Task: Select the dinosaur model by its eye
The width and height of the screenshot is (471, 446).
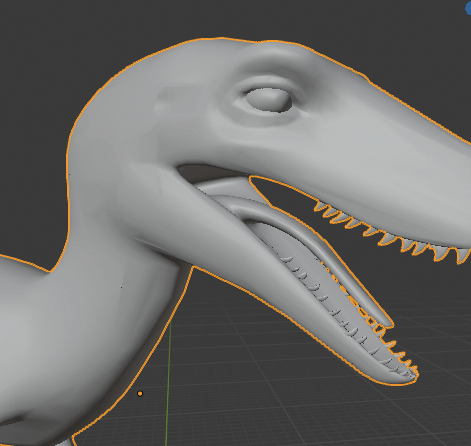Action: click(268, 100)
